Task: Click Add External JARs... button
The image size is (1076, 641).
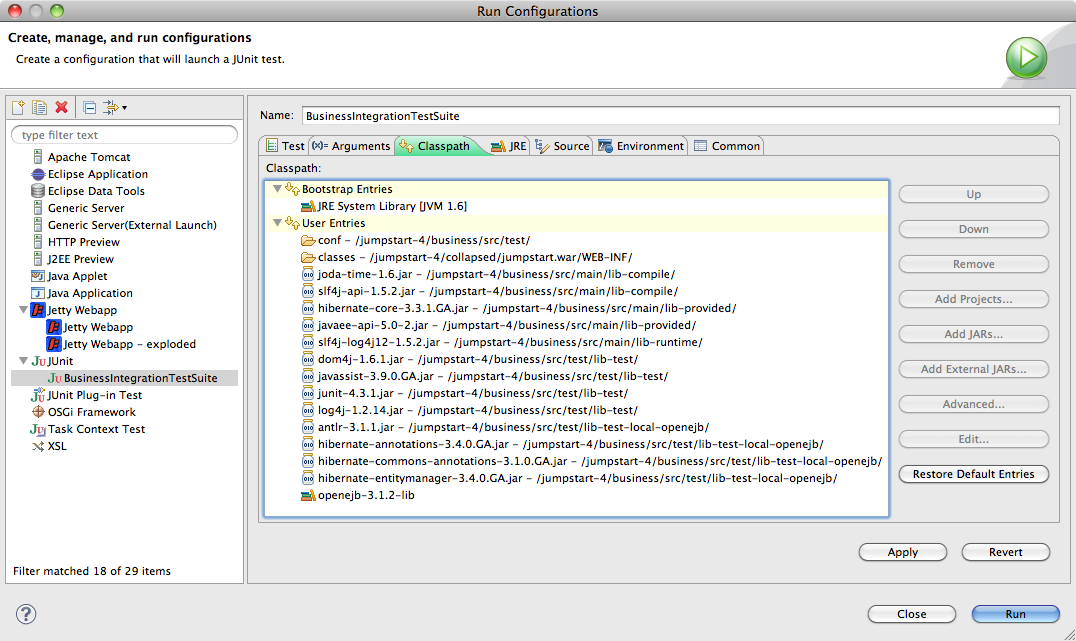Action: [973, 369]
